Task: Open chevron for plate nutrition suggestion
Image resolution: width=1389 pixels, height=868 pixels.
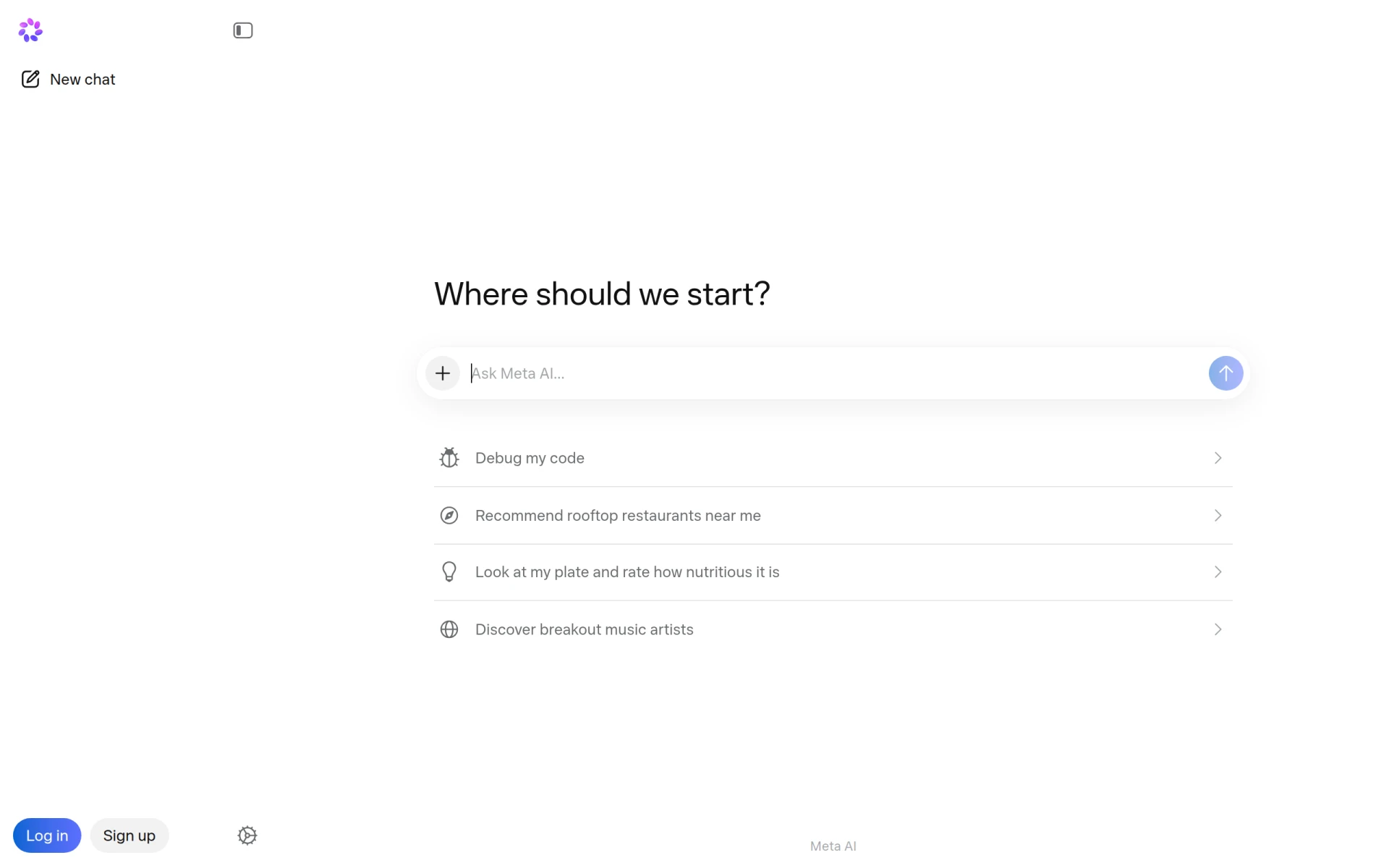Action: 1218,572
